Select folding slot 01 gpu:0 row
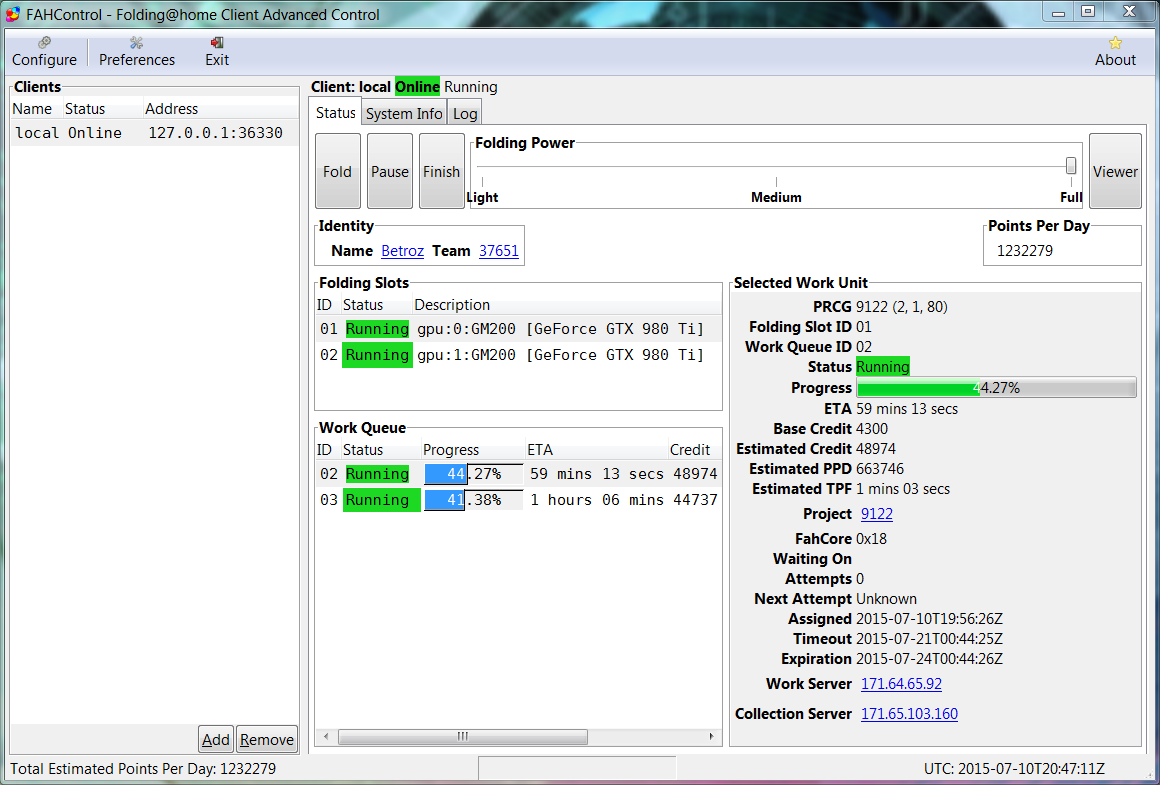 [x=519, y=329]
